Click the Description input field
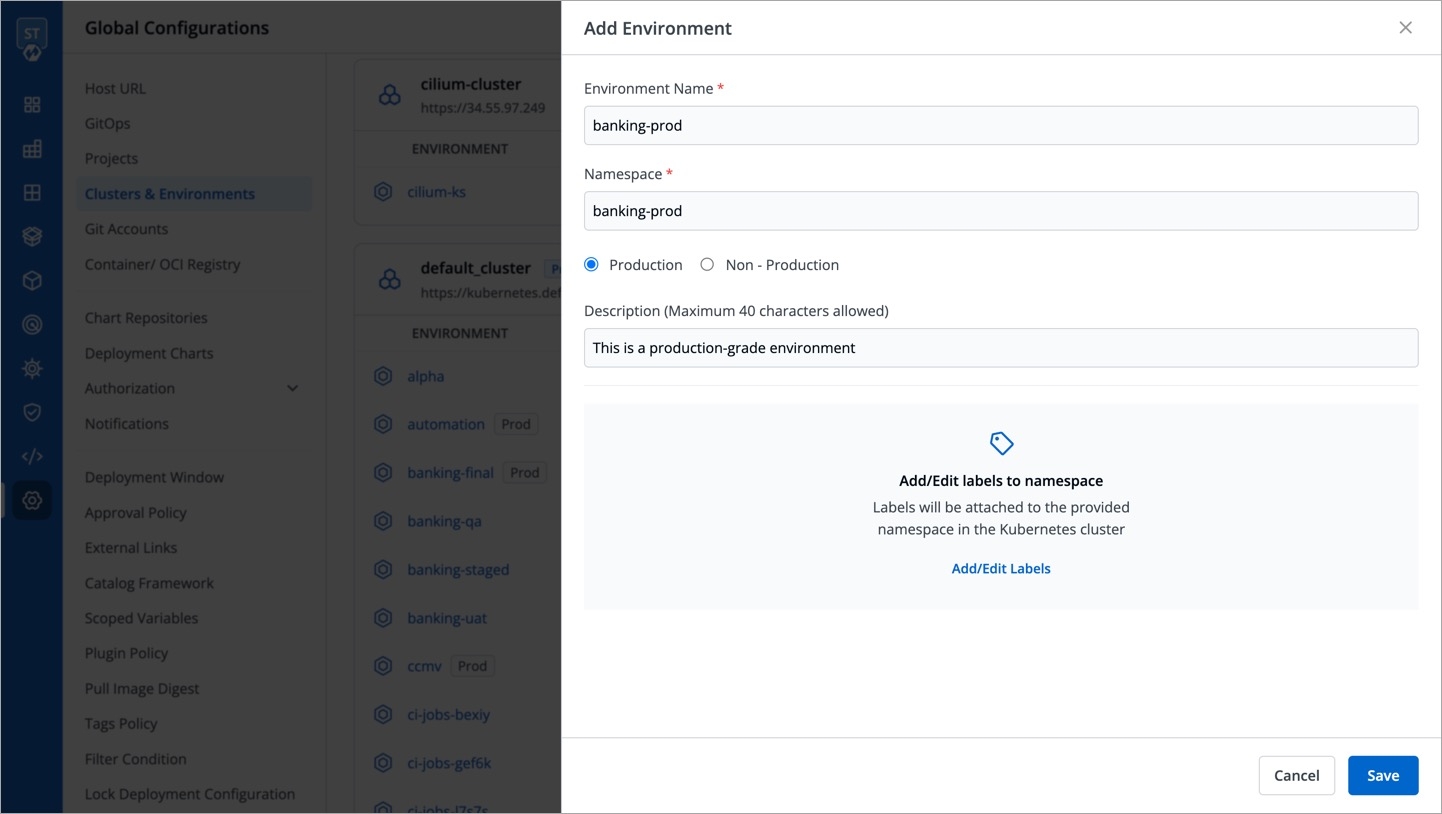 coord(1001,348)
